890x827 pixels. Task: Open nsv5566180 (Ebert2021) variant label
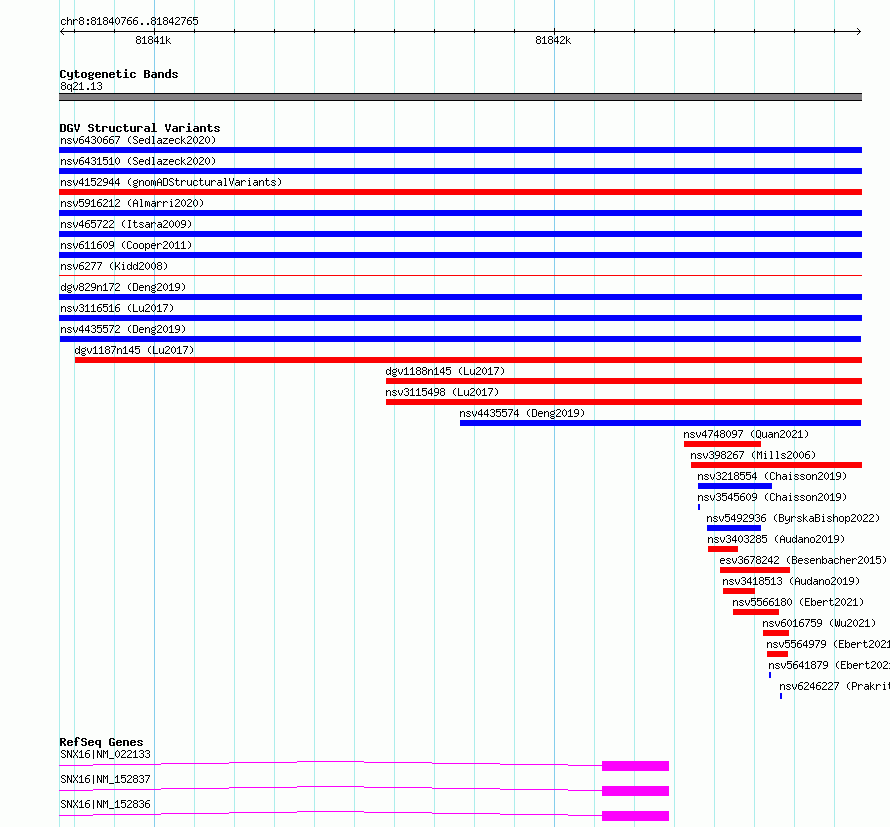(x=798, y=602)
